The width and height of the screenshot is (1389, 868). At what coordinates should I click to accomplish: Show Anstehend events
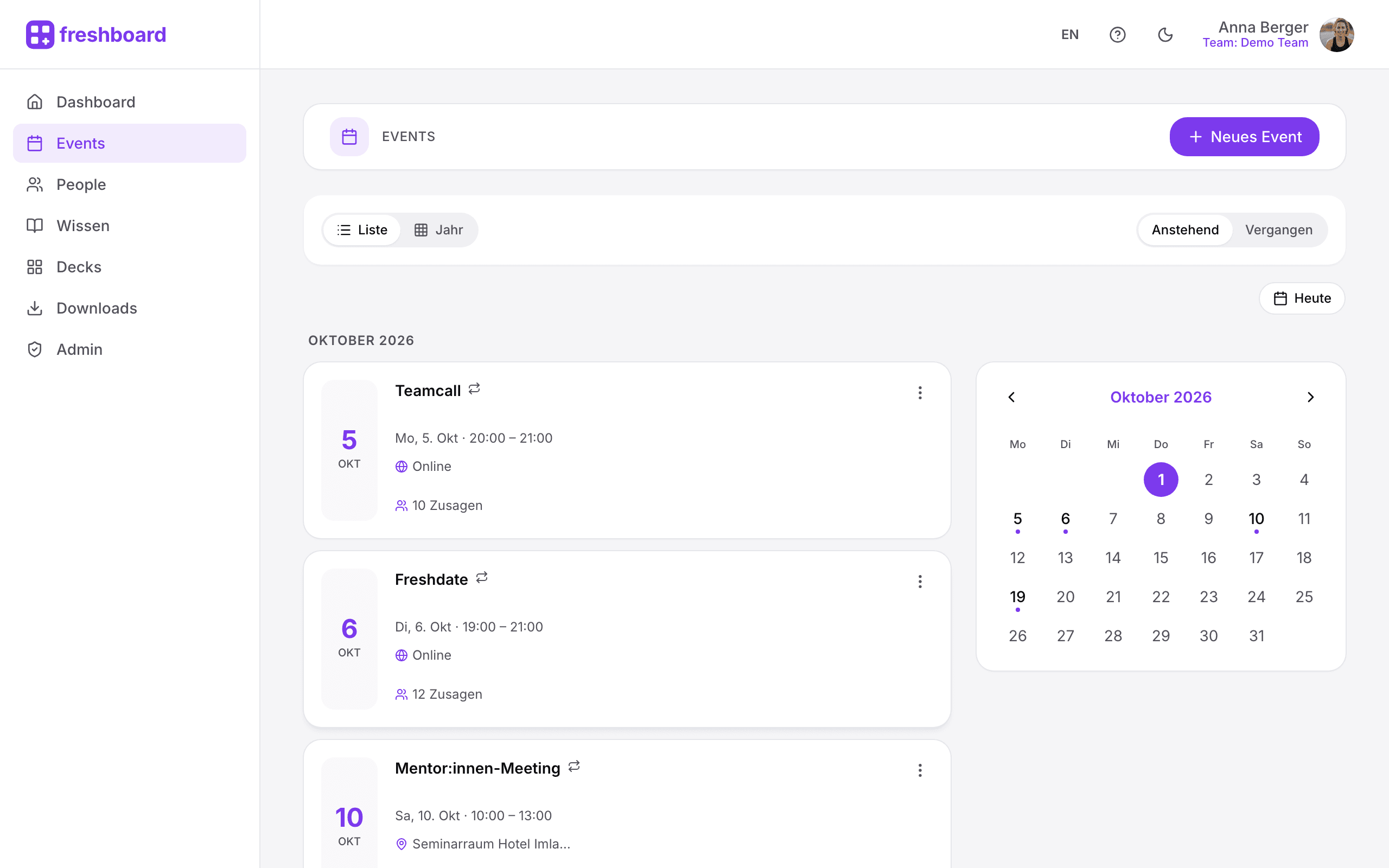1185,230
